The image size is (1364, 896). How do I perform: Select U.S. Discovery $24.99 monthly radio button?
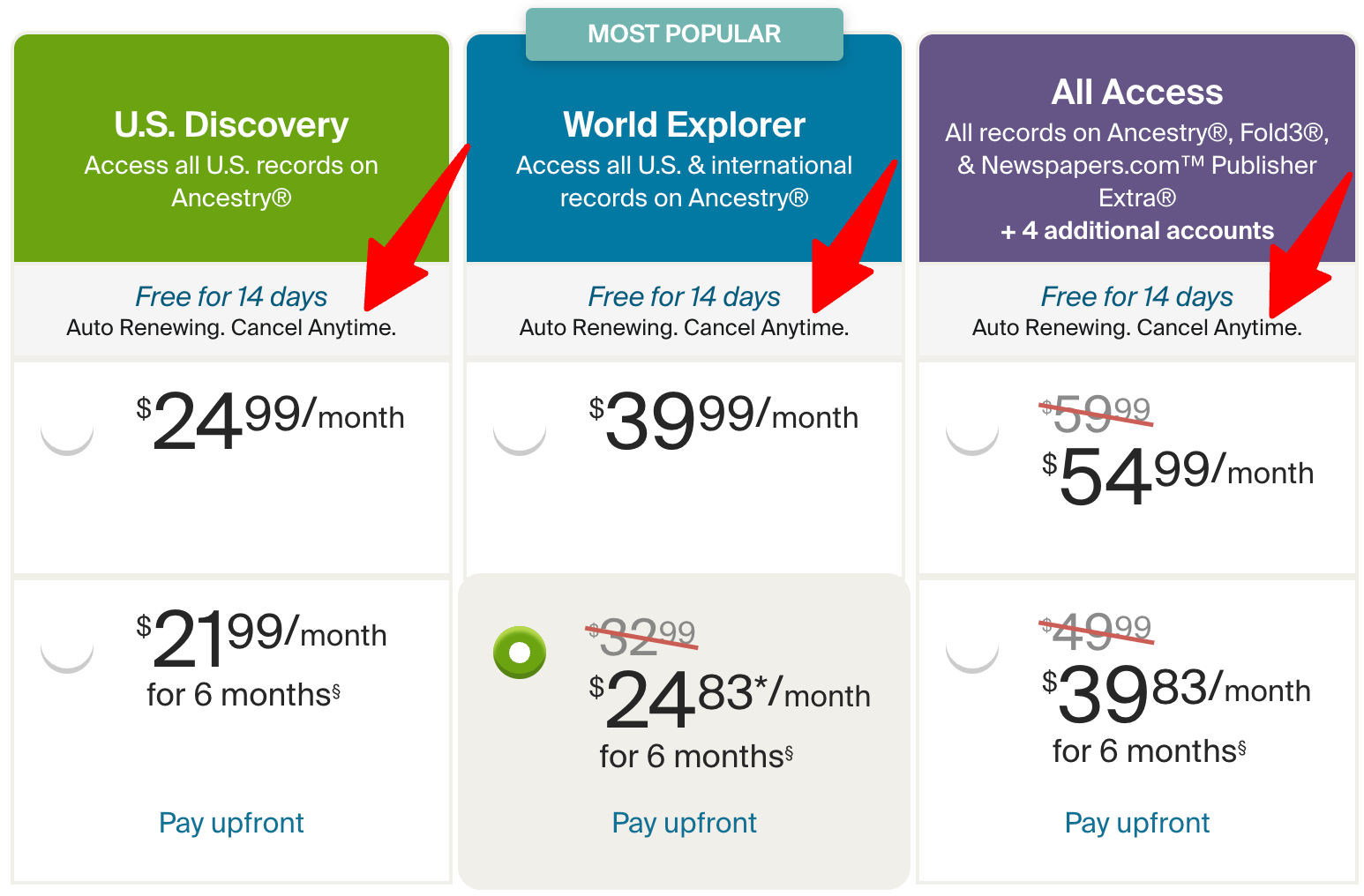pyautogui.click(x=67, y=429)
